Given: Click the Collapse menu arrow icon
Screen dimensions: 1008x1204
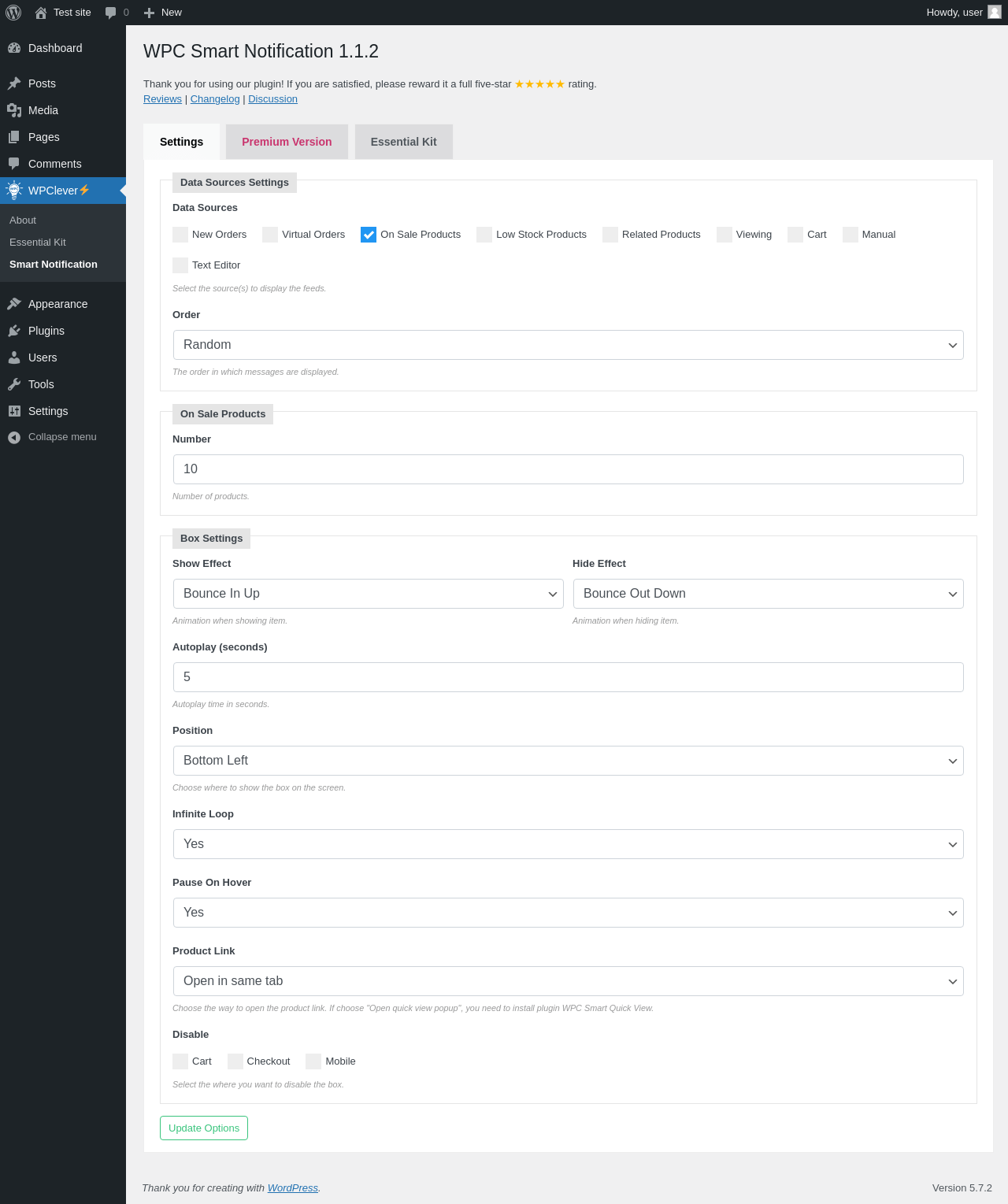Looking at the screenshot, I should [14, 437].
